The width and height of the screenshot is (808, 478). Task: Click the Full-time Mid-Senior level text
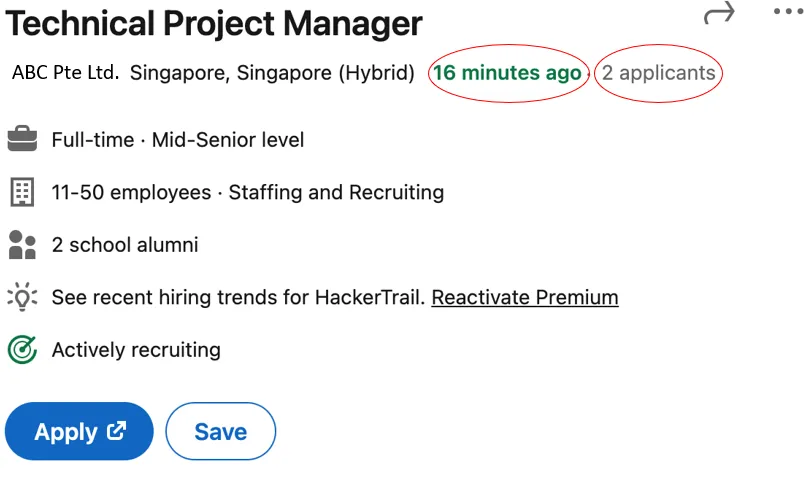(x=178, y=140)
